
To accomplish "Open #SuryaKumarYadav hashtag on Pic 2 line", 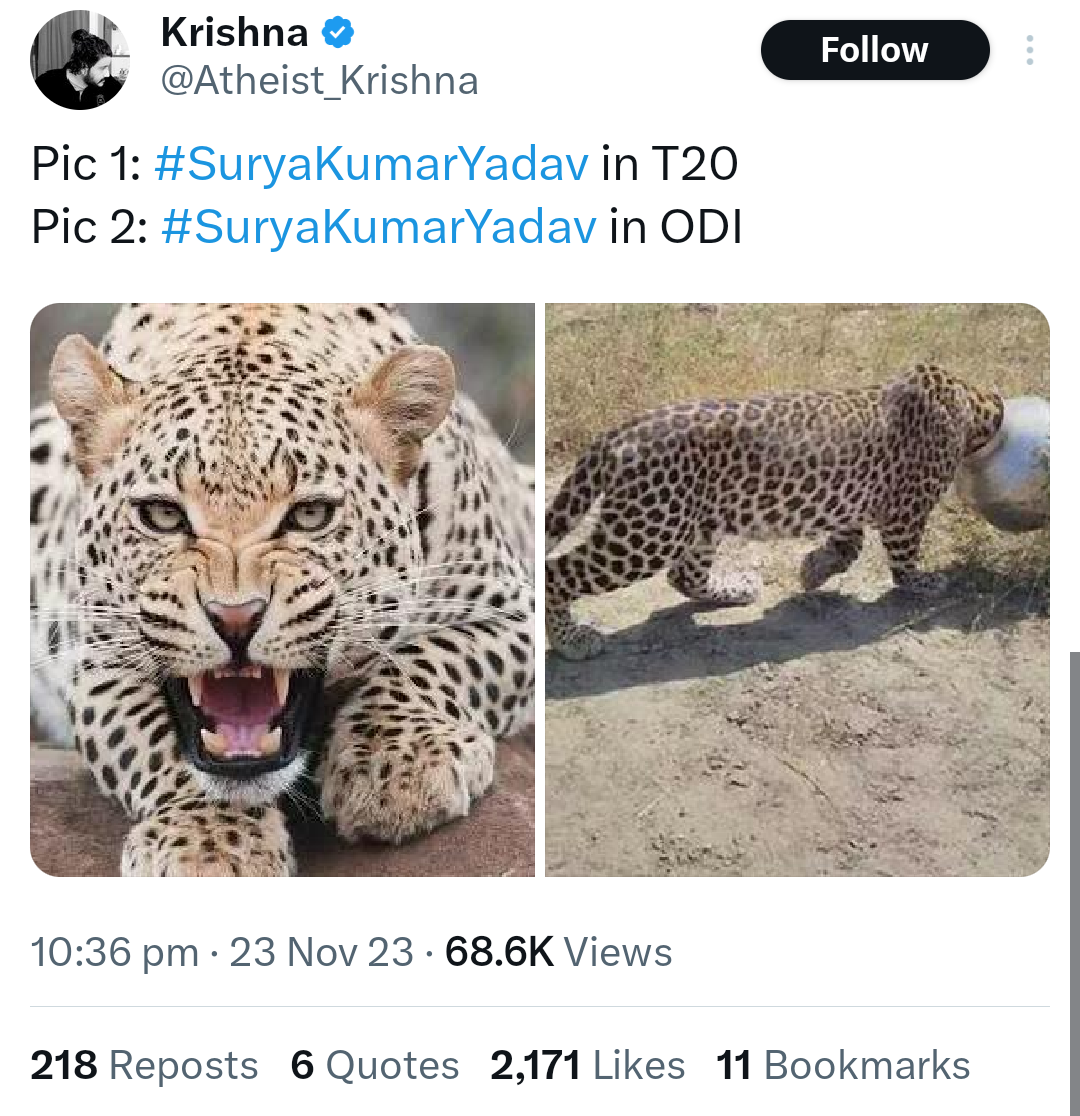I will point(377,227).
